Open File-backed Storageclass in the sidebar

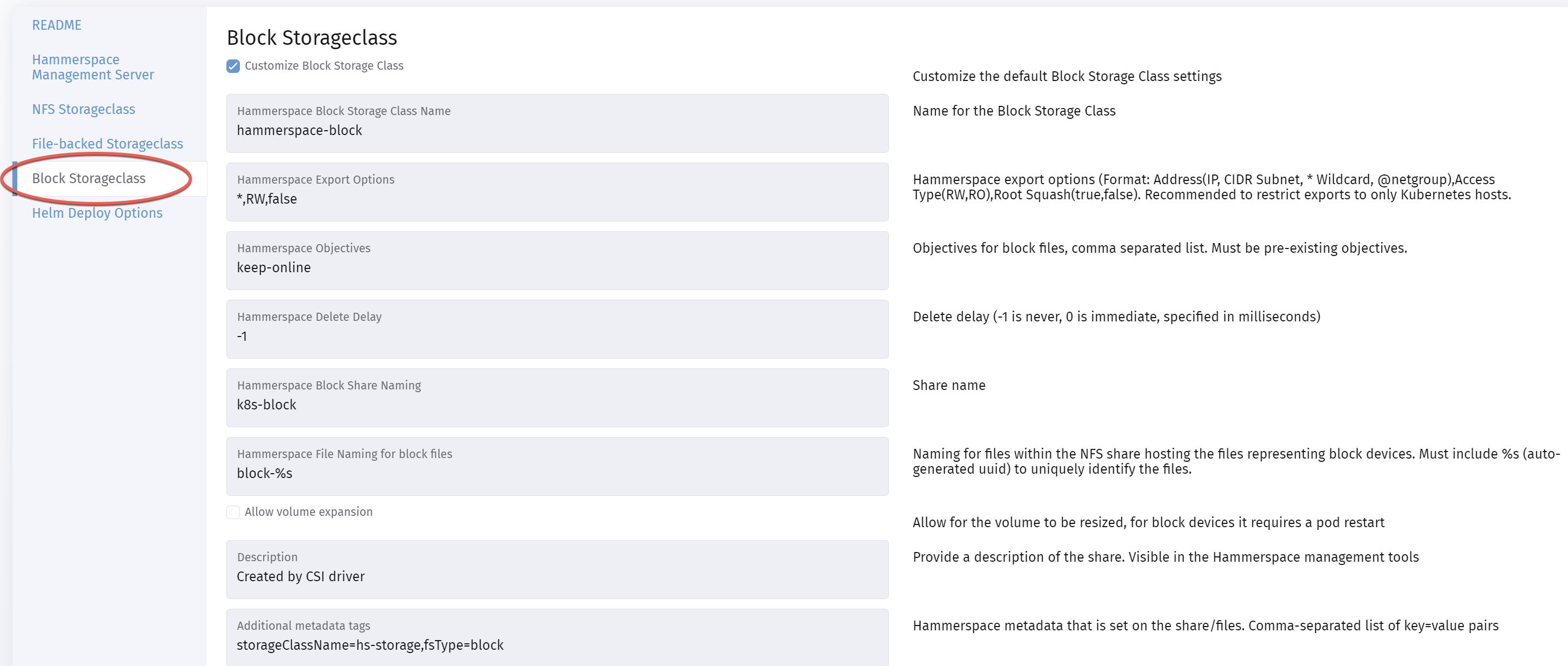tap(107, 144)
